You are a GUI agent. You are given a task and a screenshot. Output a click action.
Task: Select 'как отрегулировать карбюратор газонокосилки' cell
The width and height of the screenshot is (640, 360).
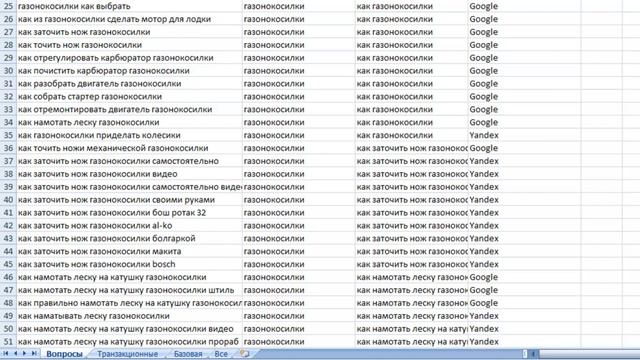(129, 58)
